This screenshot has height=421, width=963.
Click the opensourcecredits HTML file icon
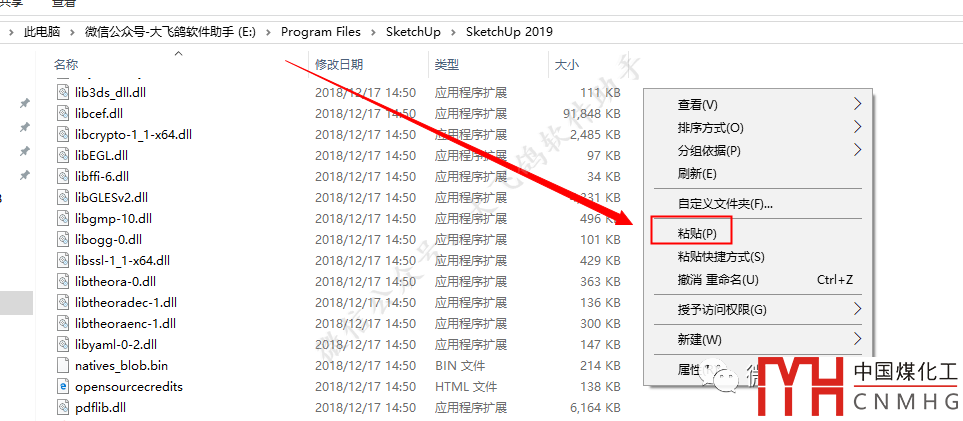(63, 387)
